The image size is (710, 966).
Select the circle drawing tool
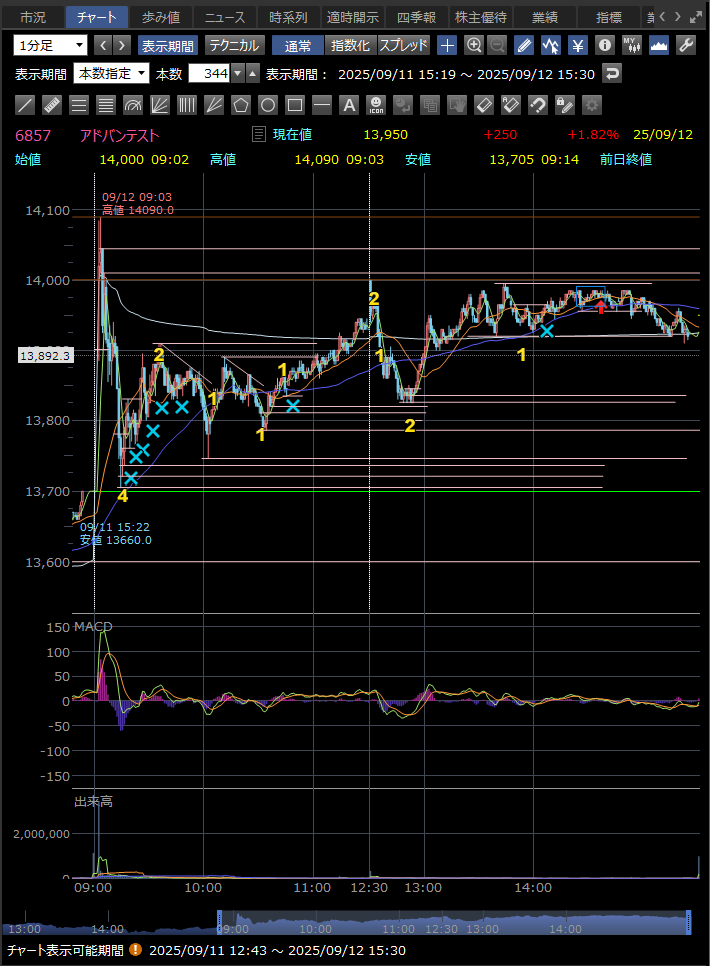click(x=268, y=105)
